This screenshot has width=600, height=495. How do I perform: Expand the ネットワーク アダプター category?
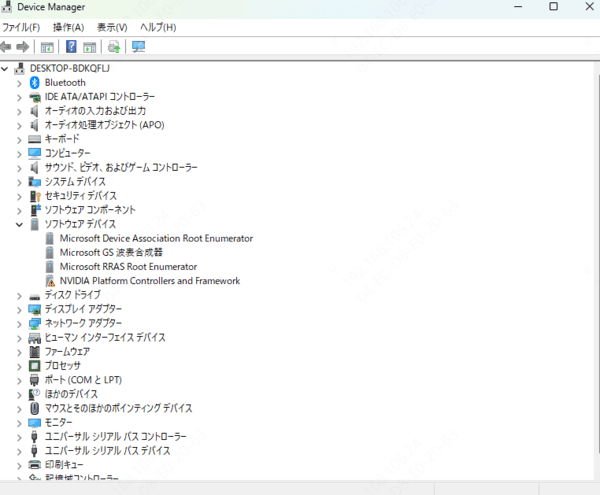point(19,323)
